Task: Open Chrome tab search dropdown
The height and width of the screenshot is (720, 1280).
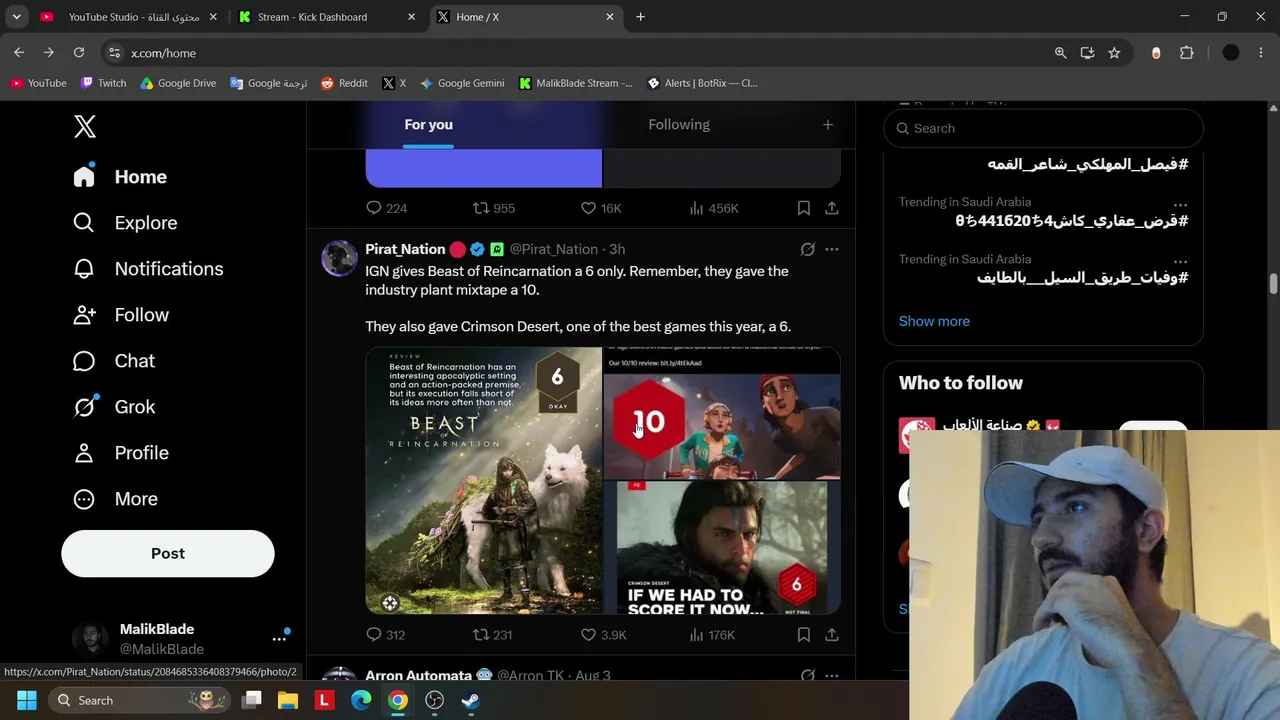Action: (x=16, y=17)
